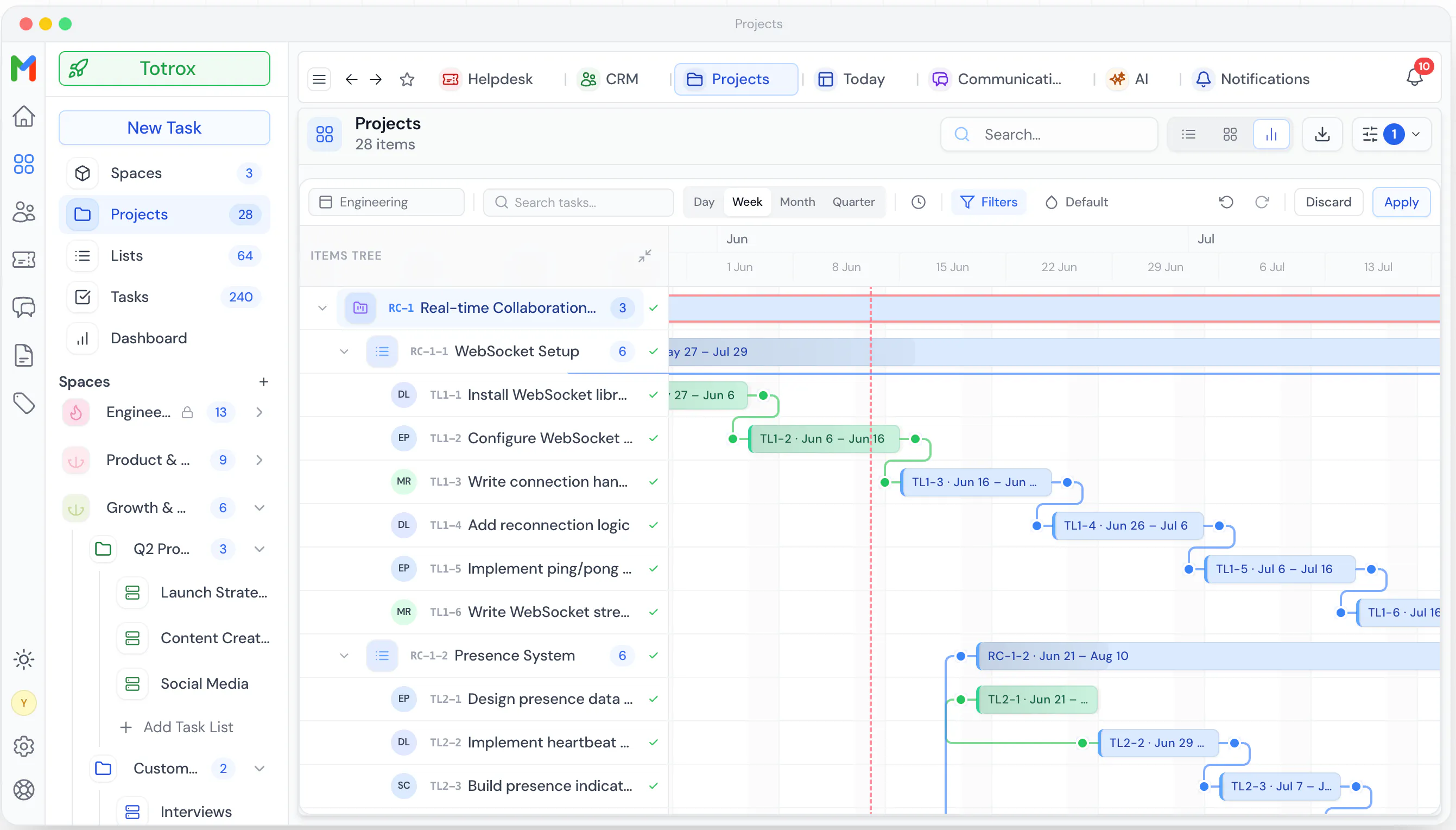
Task: Open the help lifebuoy icon
Action: (x=23, y=789)
